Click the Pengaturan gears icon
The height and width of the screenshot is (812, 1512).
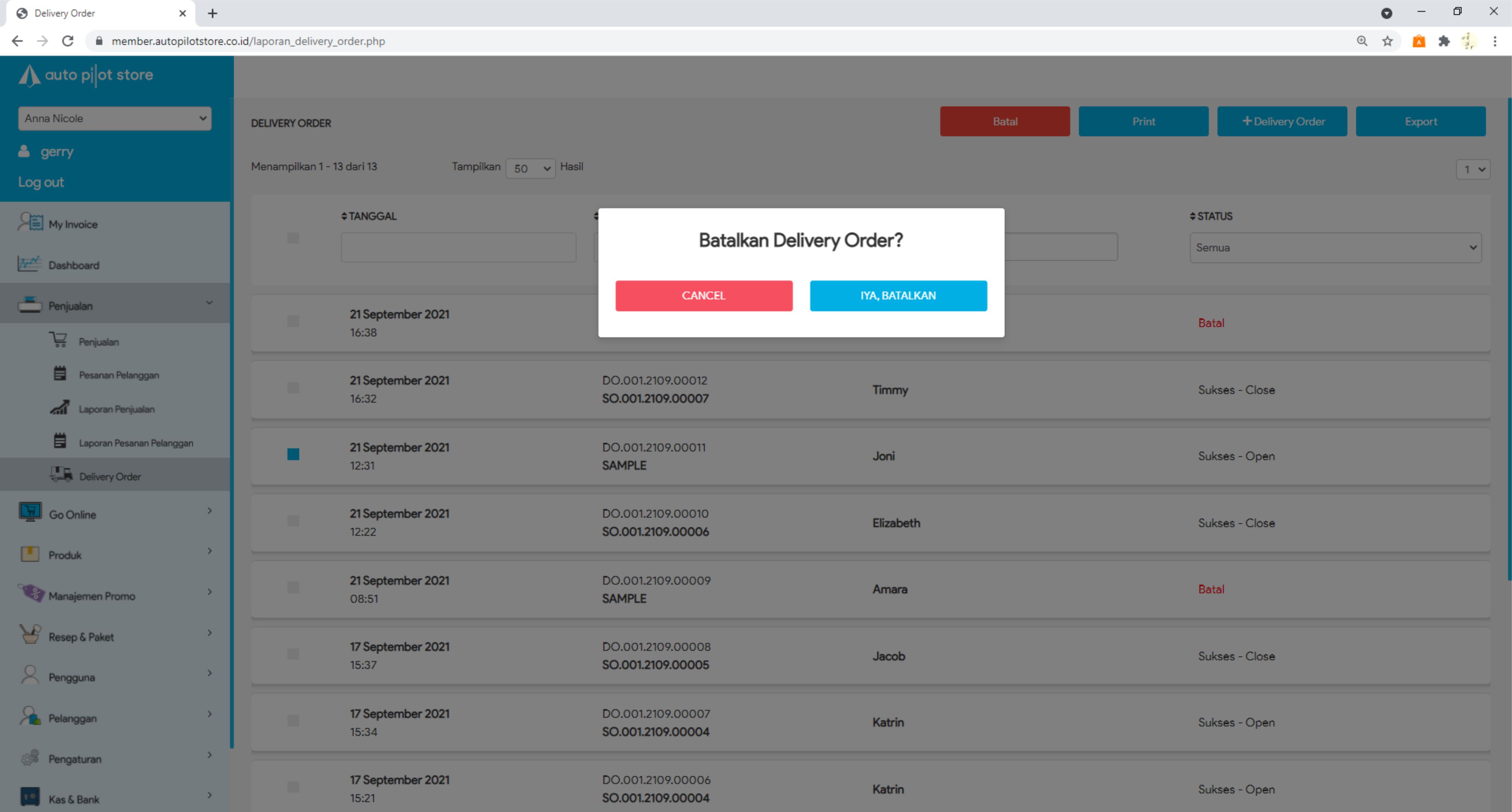coord(30,758)
